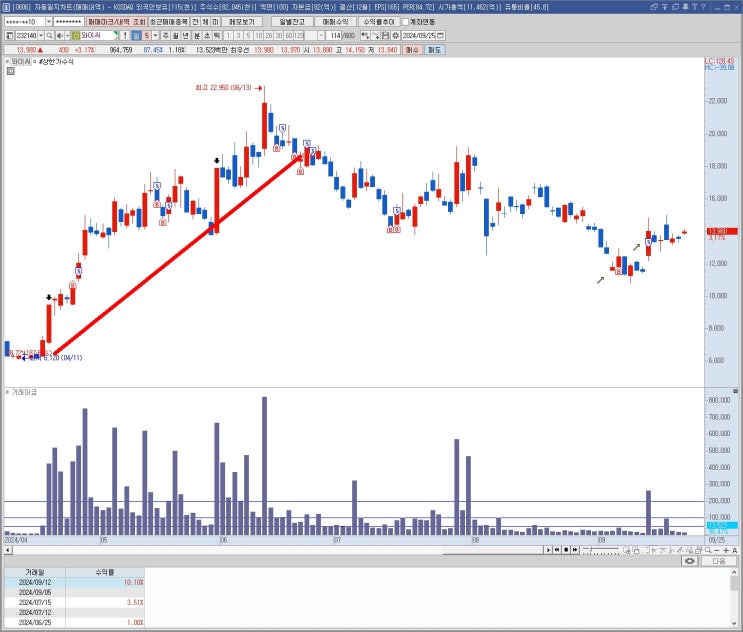
Task: Click the chart zoom slider track
Action: pos(601,550)
